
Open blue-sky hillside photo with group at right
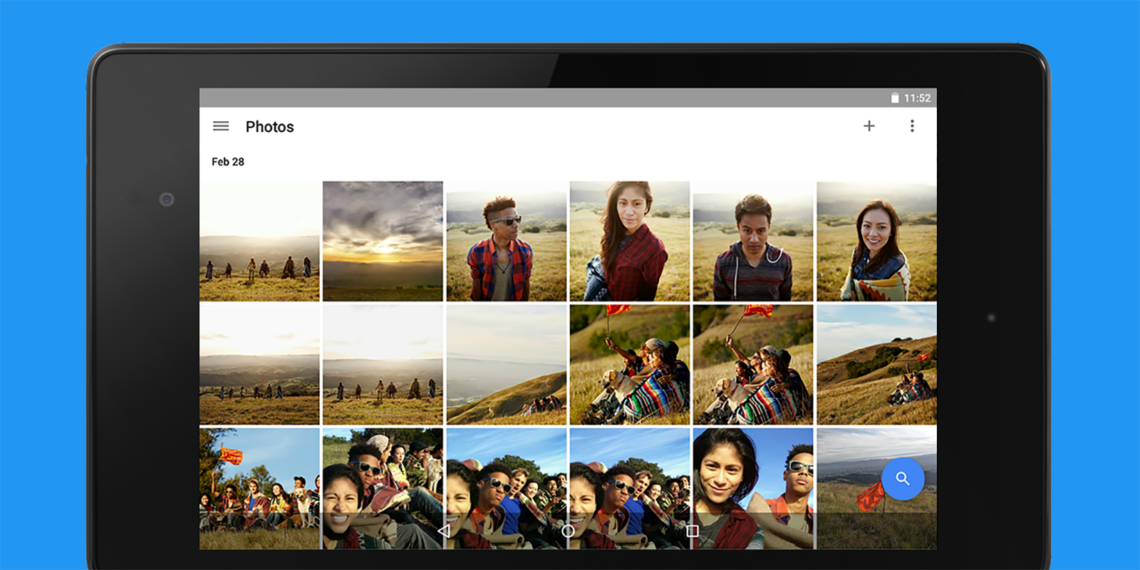click(876, 365)
